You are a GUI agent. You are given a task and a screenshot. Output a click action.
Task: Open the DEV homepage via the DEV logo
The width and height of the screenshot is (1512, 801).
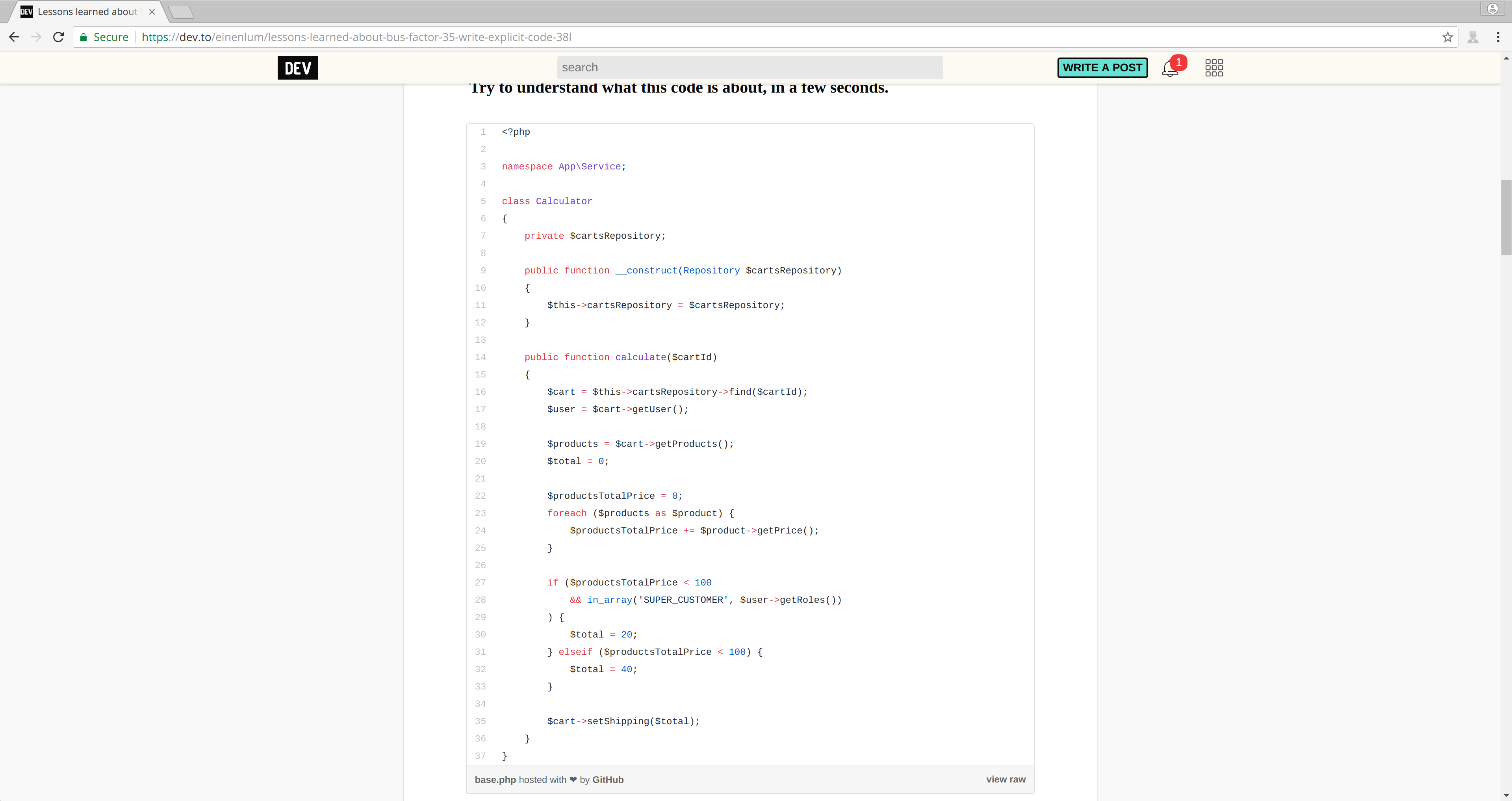tap(297, 67)
